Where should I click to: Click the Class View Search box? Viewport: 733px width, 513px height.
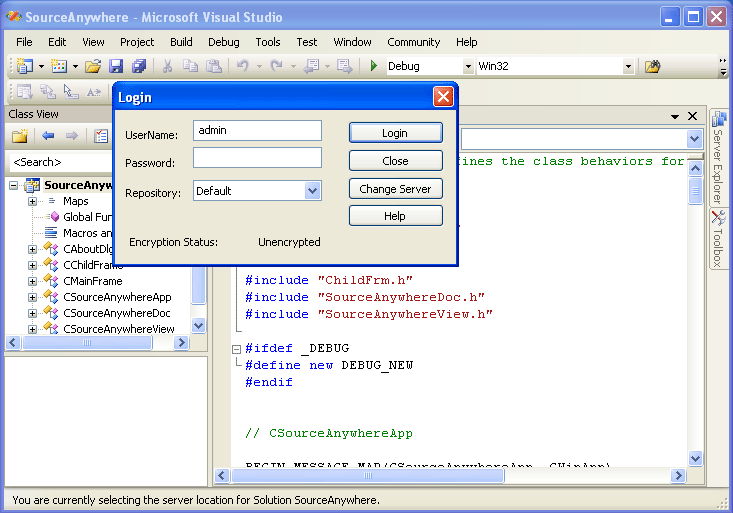(61, 162)
